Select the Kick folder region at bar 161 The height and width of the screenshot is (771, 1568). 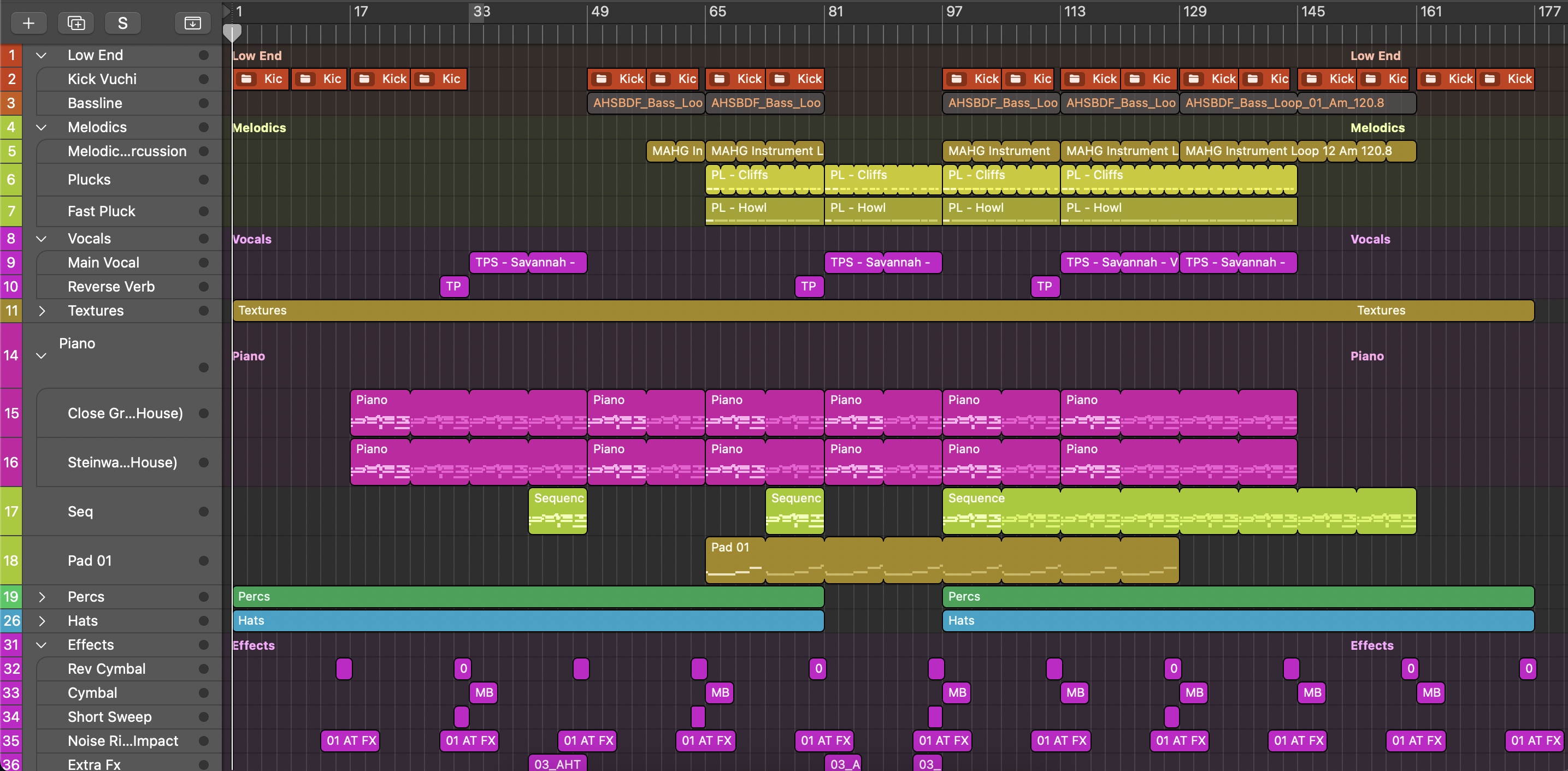[x=1446, y=79]
